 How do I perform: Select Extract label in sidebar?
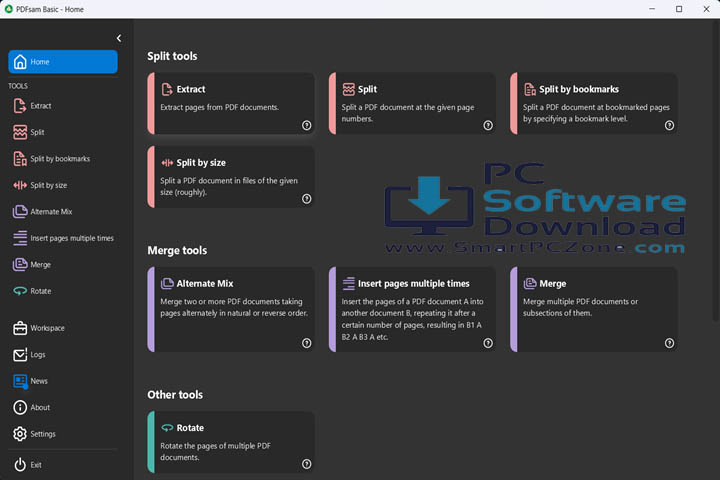coord(41,106)
